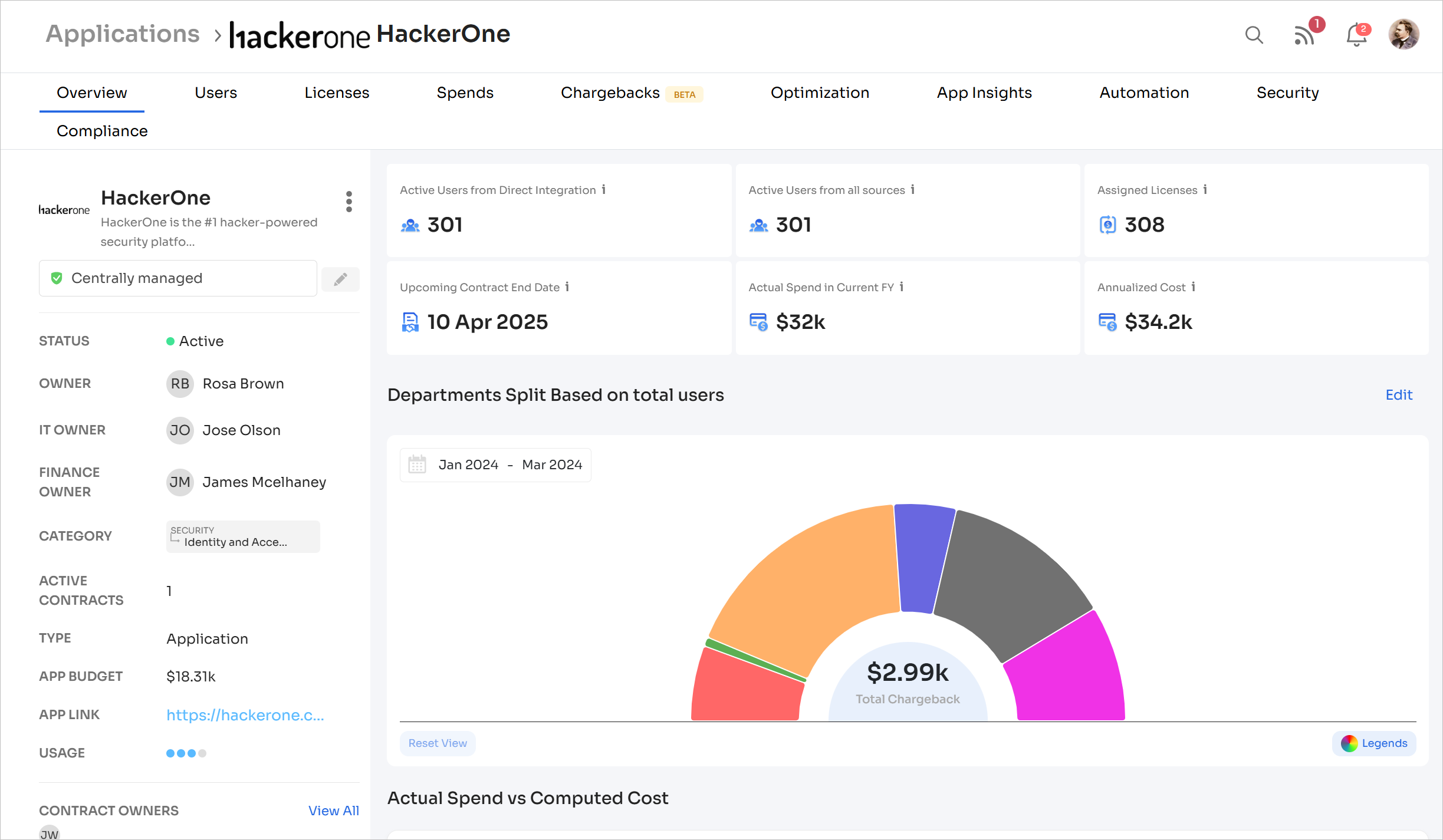This screenshot has height=840, width=1443.
Task: Click info icon next to Actual Spend in Current FY
Action: (901, 287)
